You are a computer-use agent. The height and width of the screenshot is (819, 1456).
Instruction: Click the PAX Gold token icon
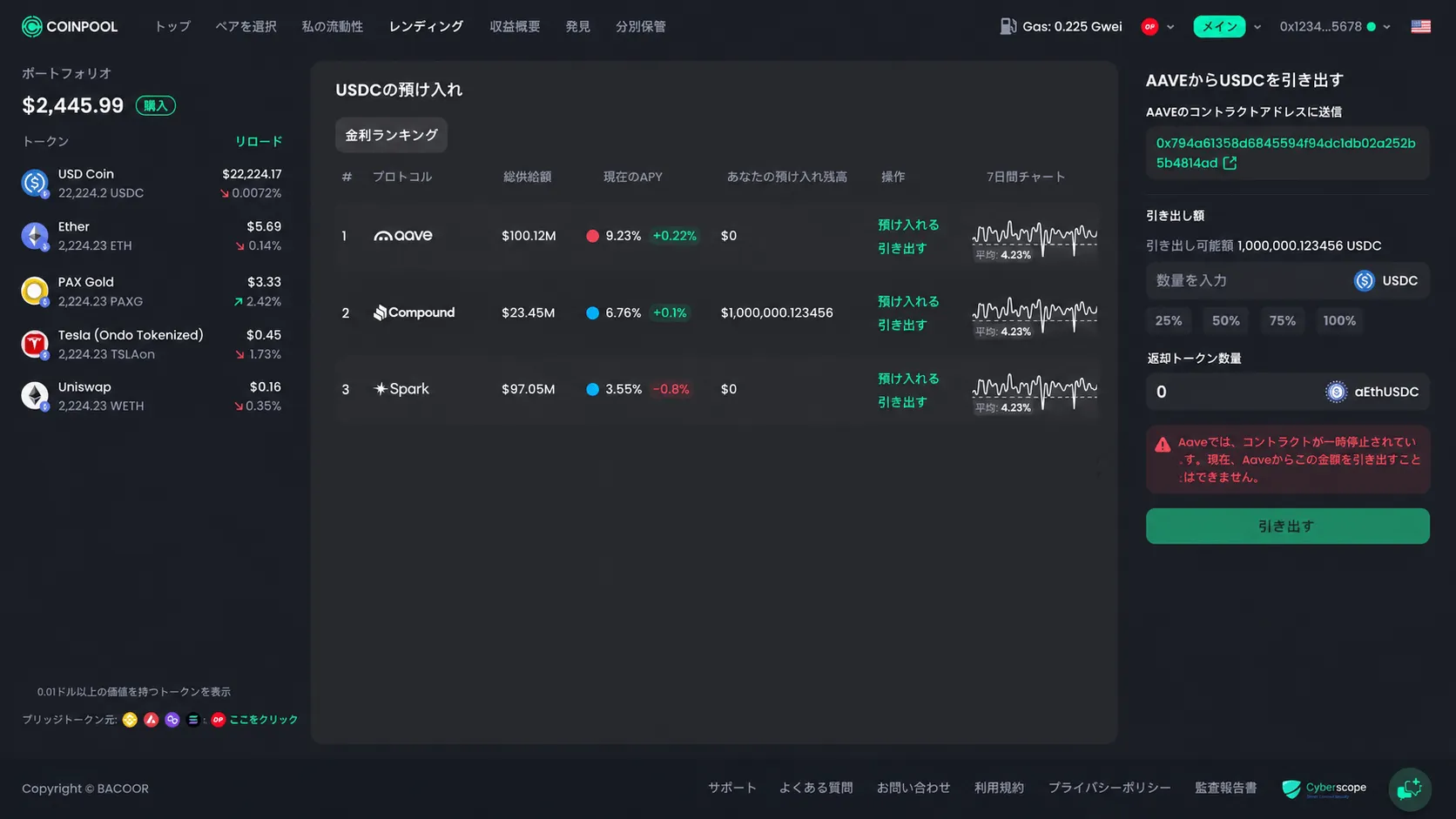point(35,292)
